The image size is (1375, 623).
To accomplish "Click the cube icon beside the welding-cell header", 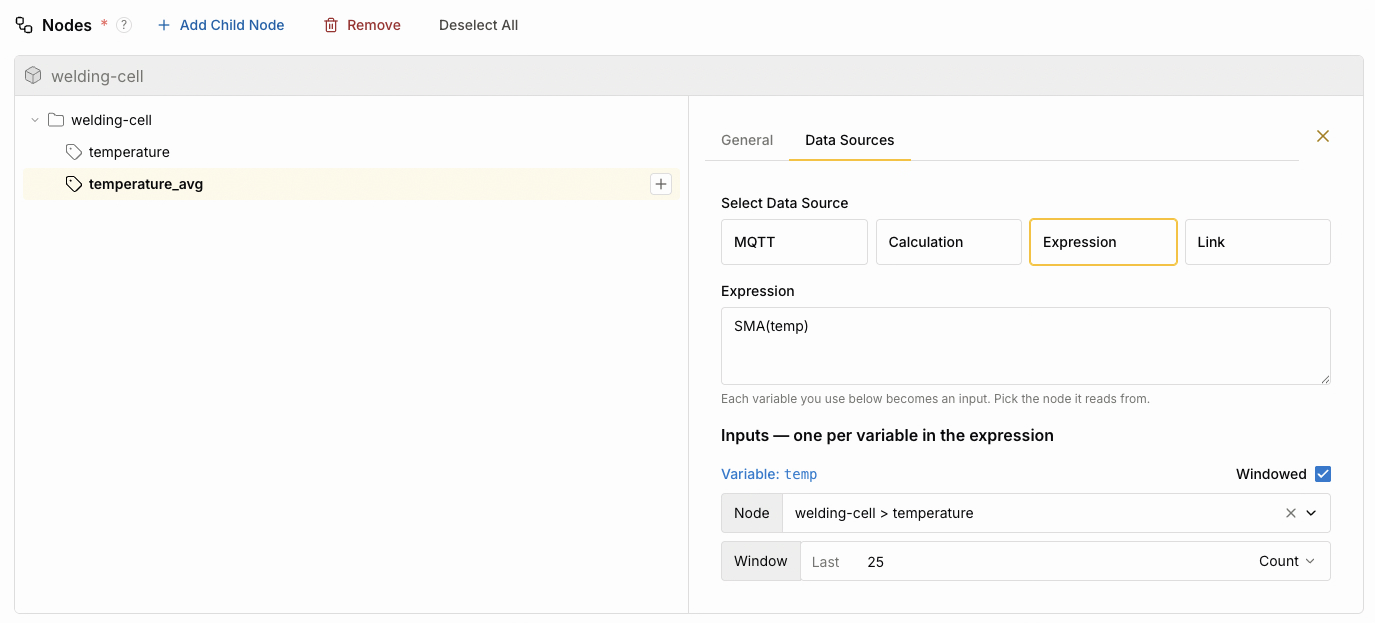I will coord(33,75).
